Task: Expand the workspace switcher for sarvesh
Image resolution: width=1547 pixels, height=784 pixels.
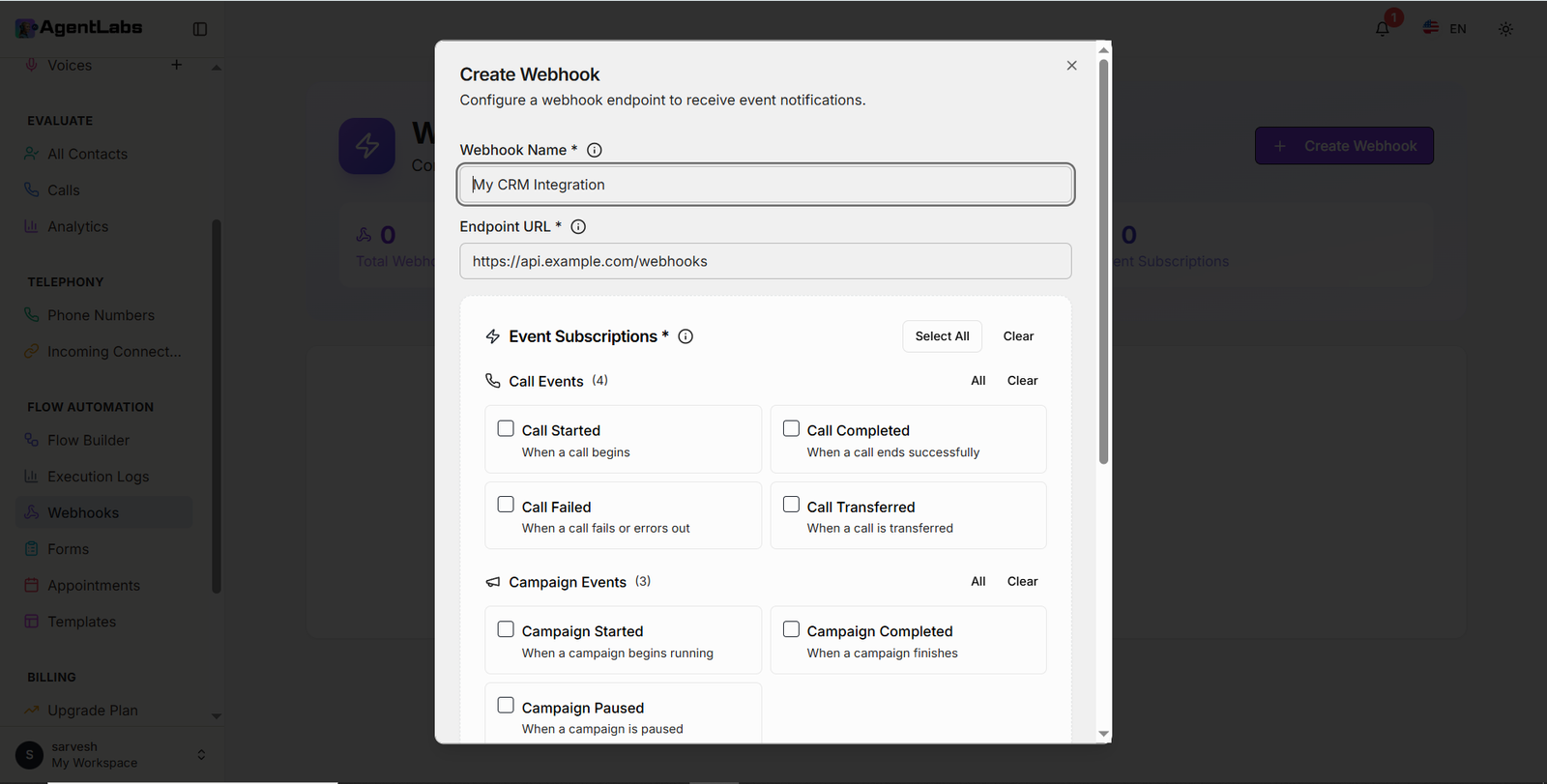Action: 200,754
